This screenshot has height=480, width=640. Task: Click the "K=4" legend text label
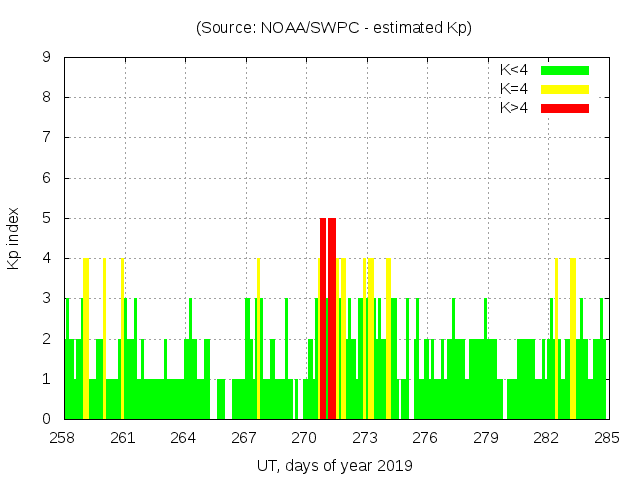pyautogui.click(x=514, y=89)
